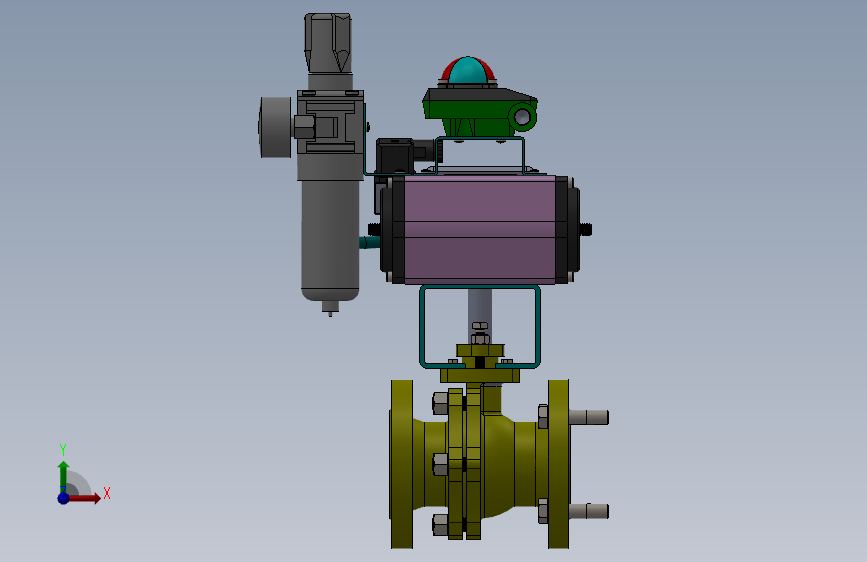This screenshot has width=867, height=562.
Task: Select the regulator adjustment knob on top
Action: coord(328,43)
